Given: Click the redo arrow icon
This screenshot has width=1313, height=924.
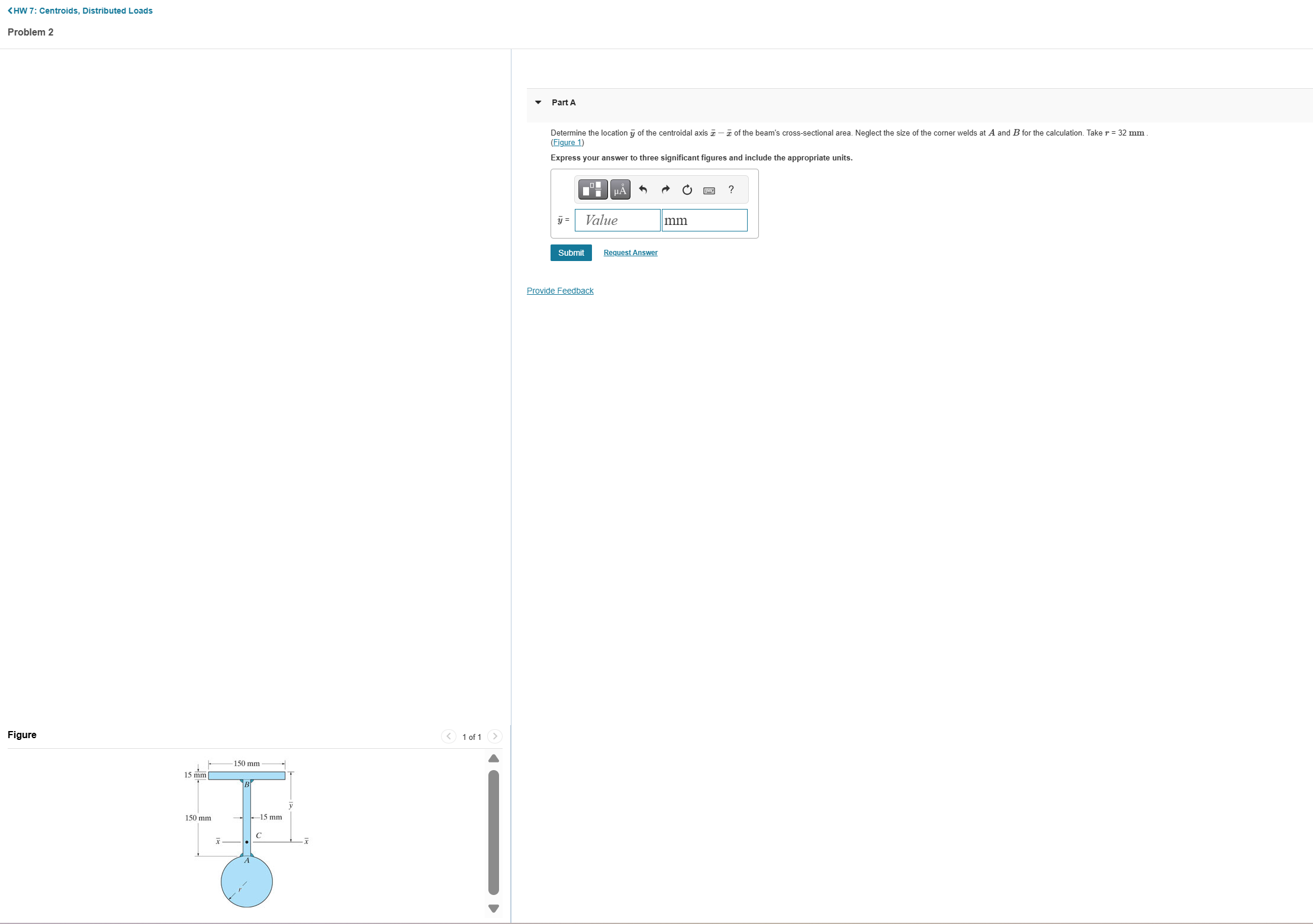Looking at the screenshot, I should coord(665,189).
